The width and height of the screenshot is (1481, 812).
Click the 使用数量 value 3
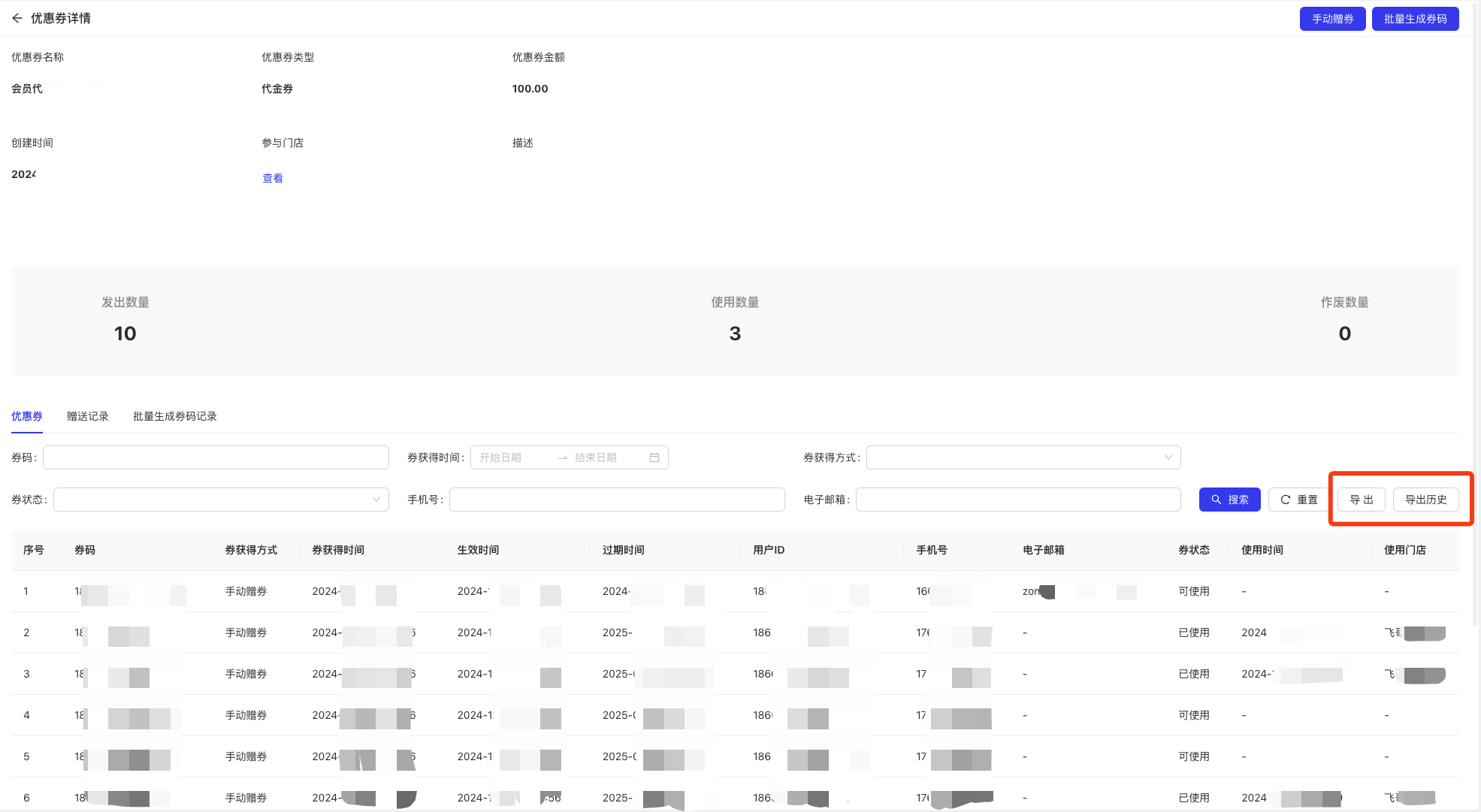point(735,334)
